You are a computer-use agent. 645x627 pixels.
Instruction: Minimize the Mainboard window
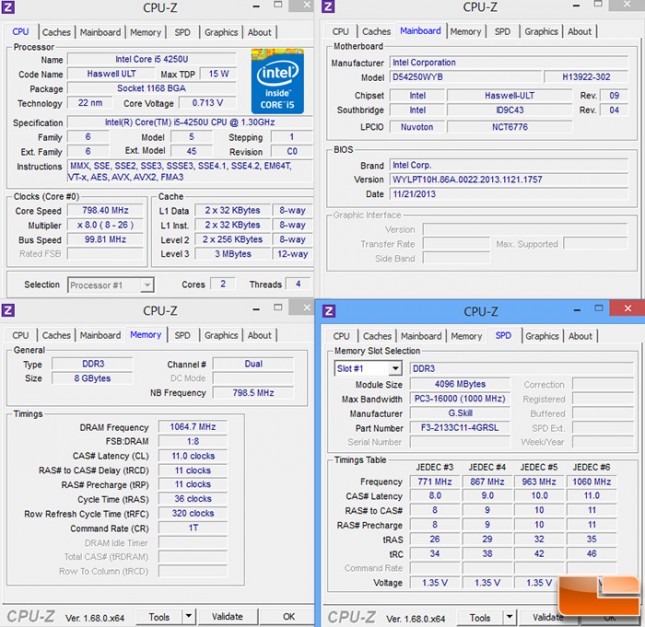(x=576, y=6)
